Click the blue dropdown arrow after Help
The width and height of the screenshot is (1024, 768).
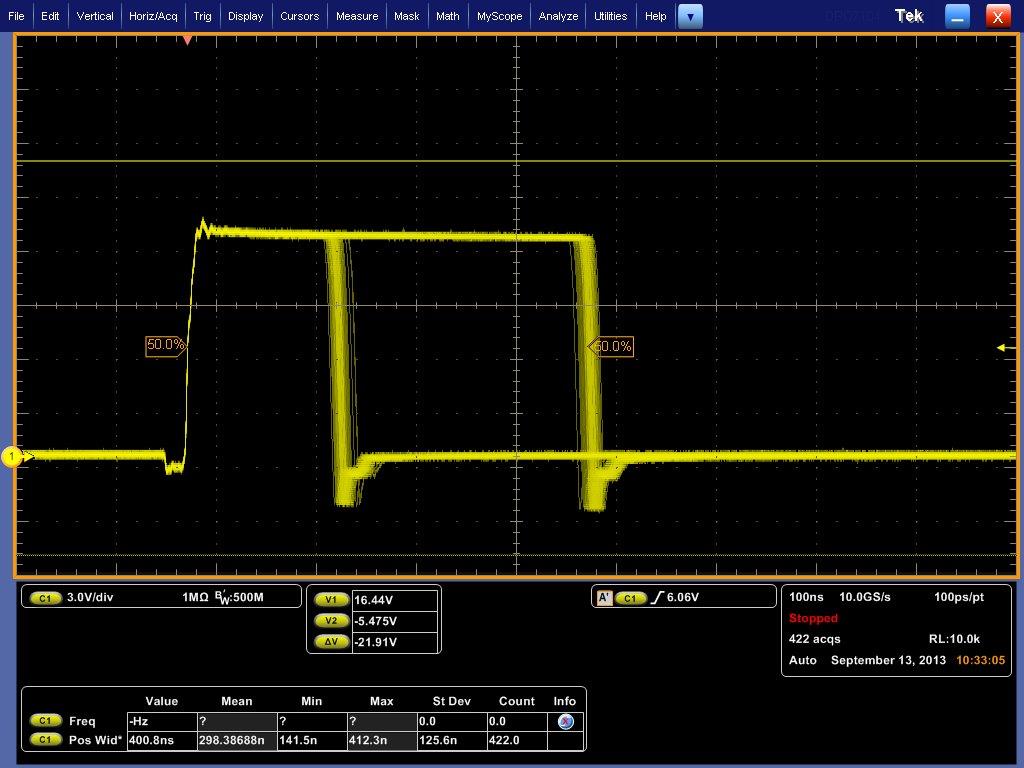[x=690, y=17]
